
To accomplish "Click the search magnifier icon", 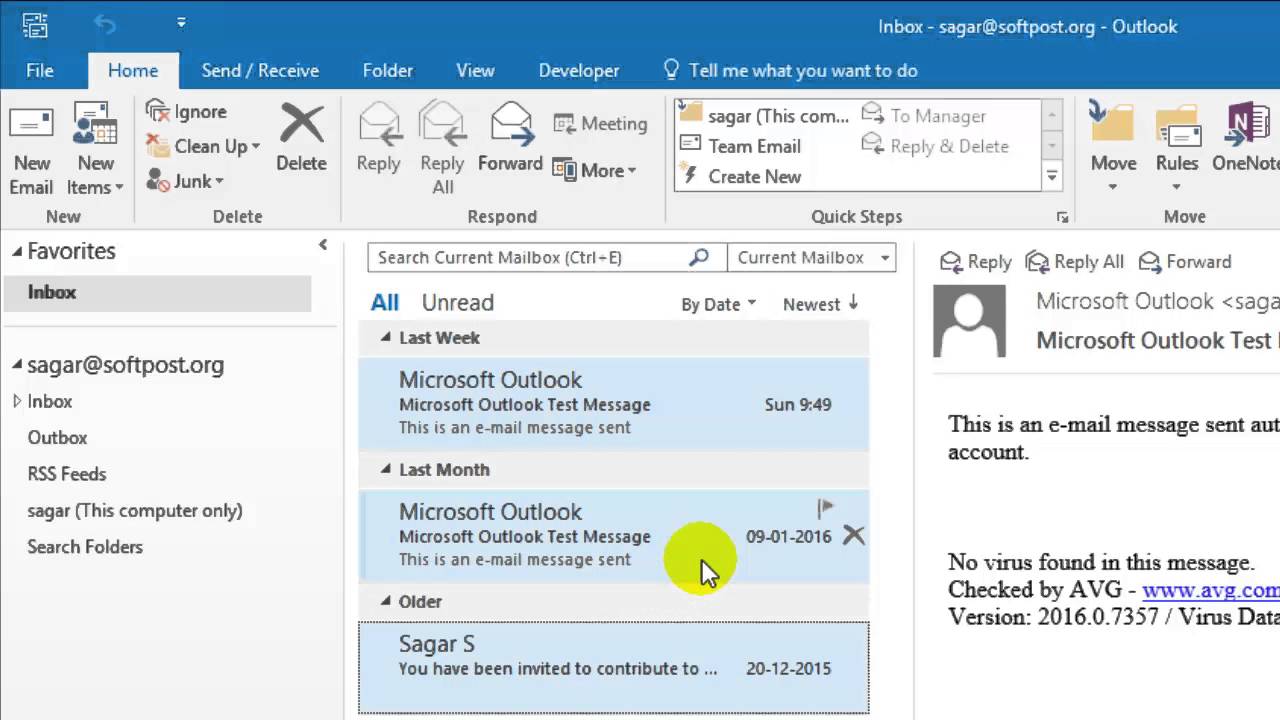I will [699, 257].
